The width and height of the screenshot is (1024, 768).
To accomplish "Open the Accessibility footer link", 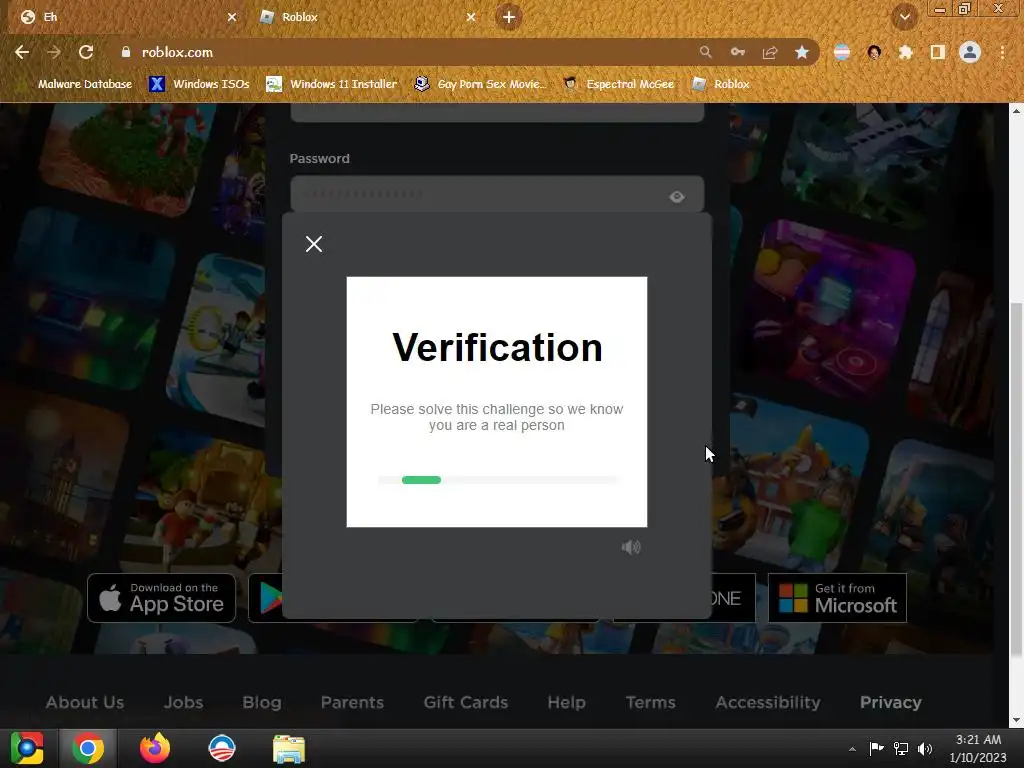I will [768, 702].
